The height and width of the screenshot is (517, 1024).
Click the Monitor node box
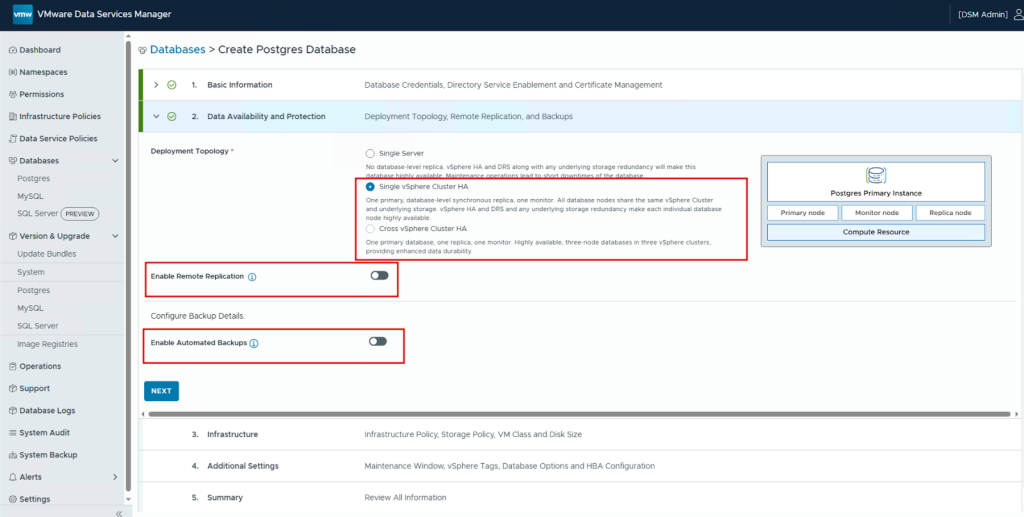point(876,213)
